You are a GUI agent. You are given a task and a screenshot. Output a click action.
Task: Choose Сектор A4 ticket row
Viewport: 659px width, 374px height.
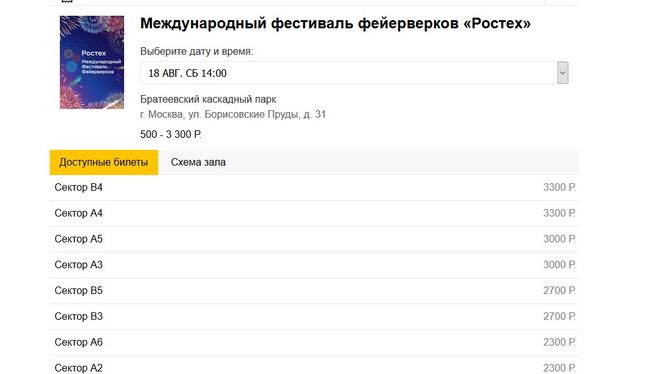tap(314, 213)
